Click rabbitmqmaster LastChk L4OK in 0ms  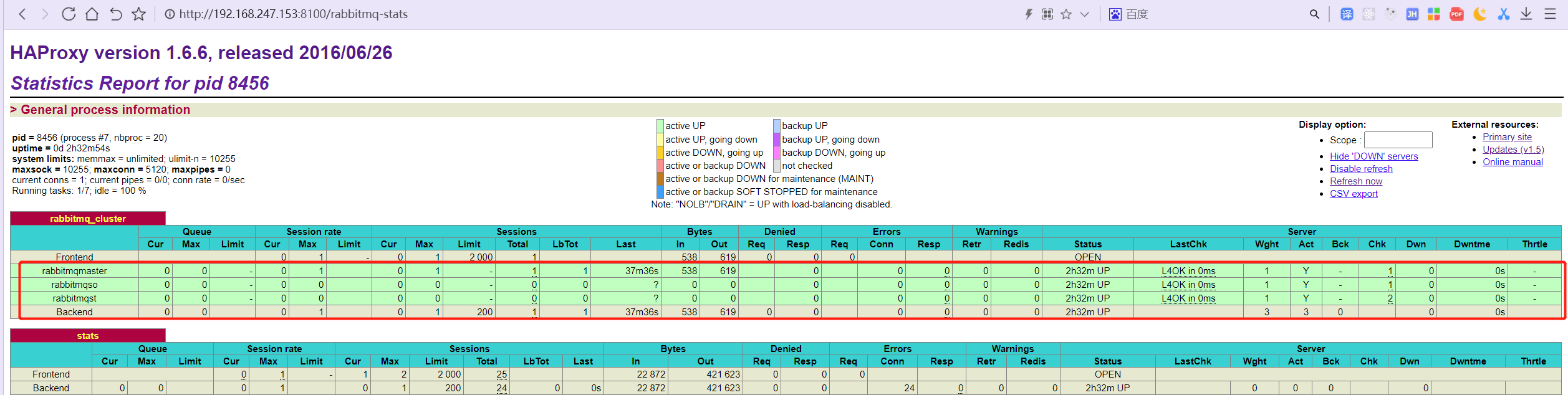tap(1188, 271)
